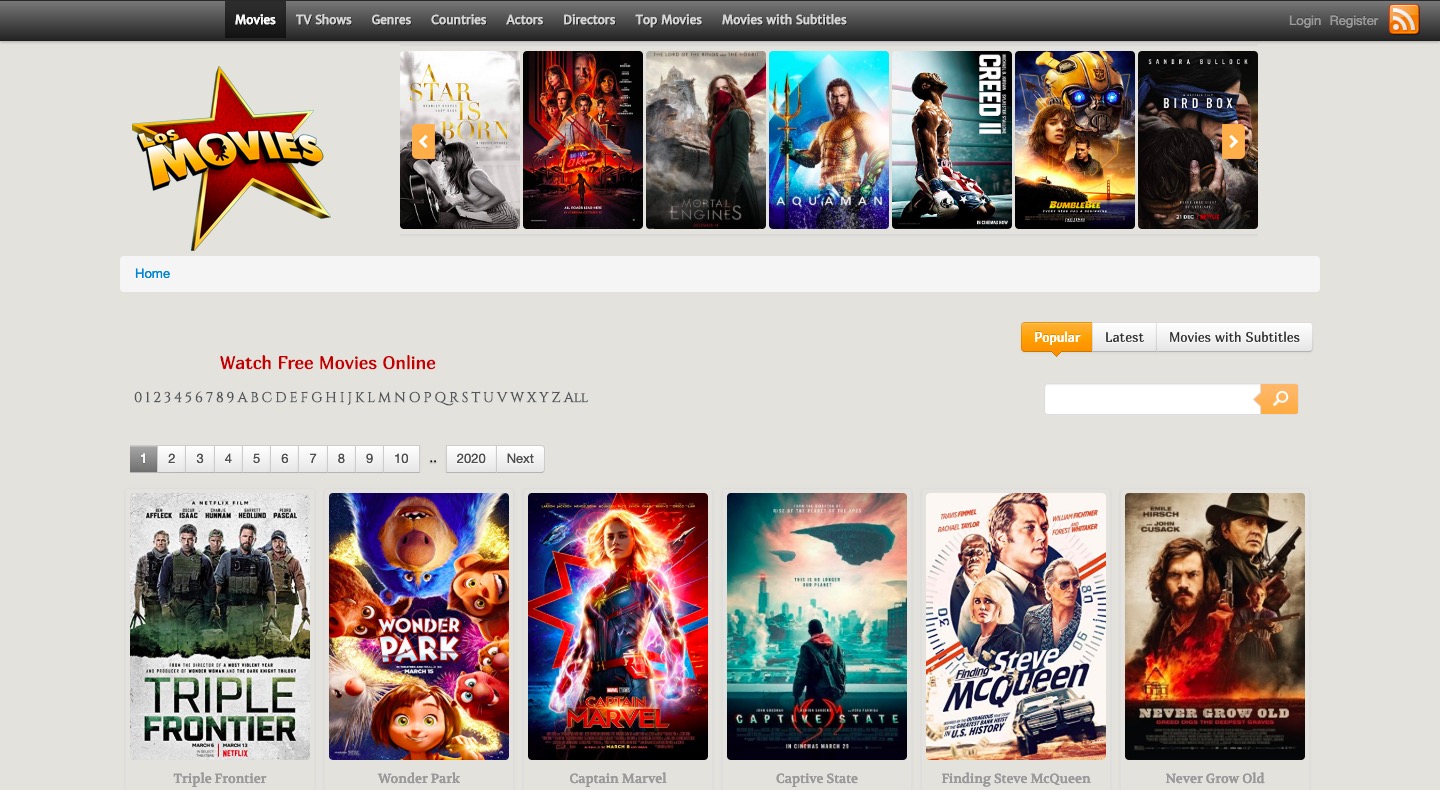Filter movies by letter A

pos(242,397)
